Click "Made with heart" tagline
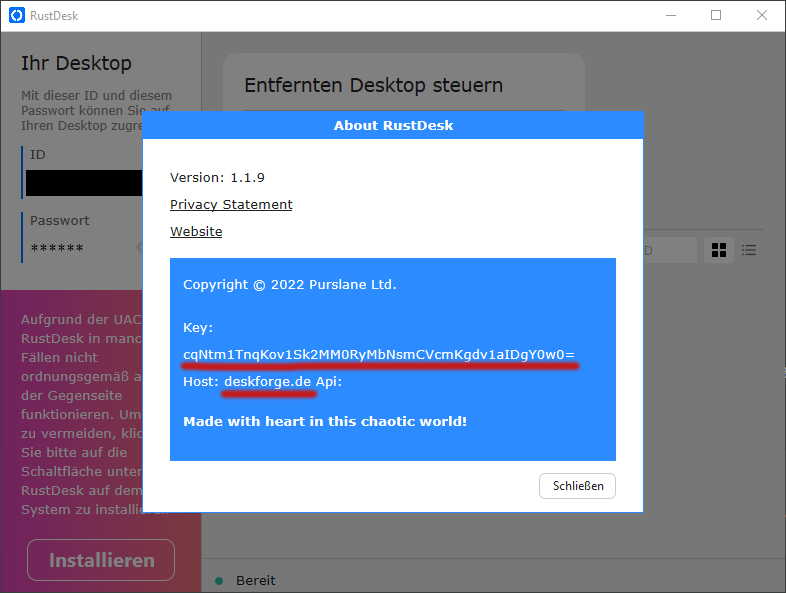This screenshot has width=786, height=593. 325,422
